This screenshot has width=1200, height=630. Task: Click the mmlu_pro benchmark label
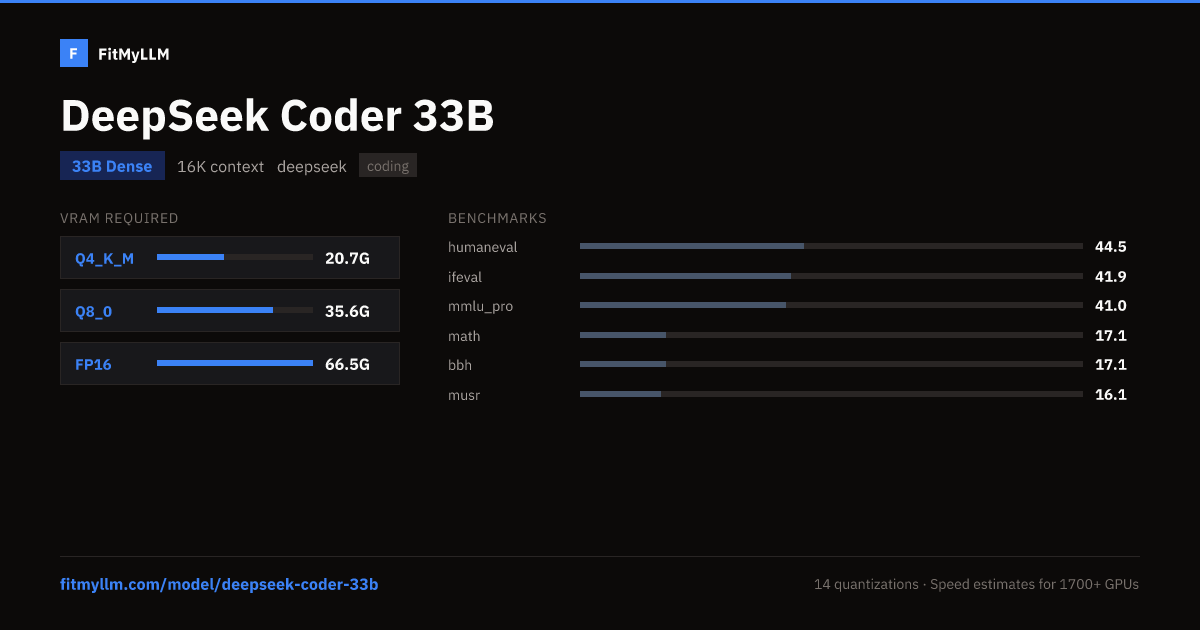pyautogui.click(x=480, y=306)
